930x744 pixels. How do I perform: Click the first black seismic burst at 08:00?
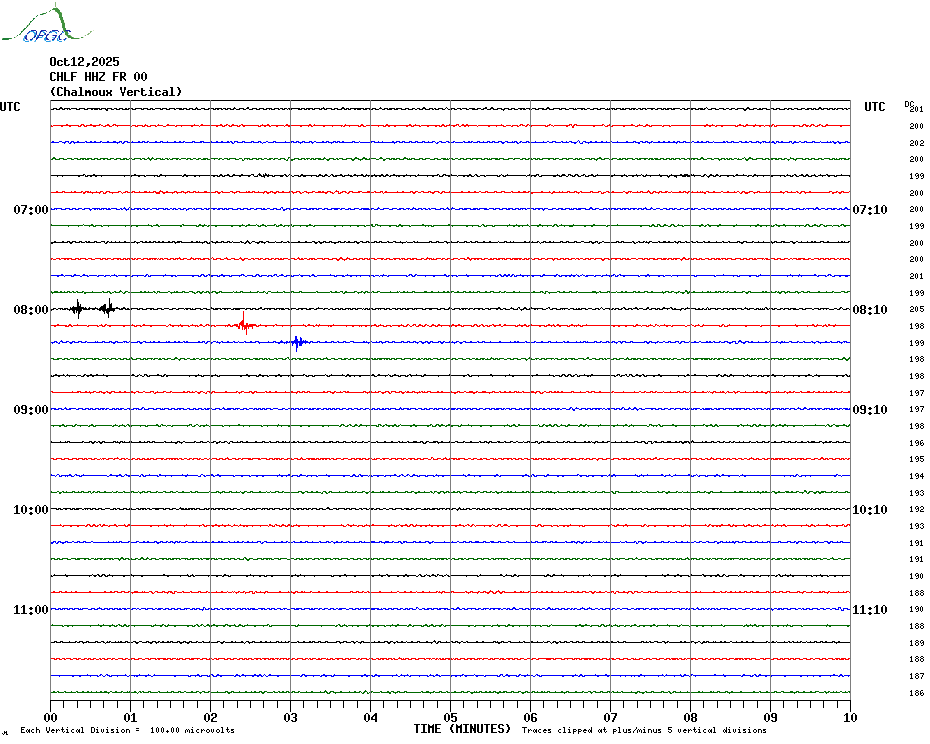pyautogui.click(x=77, y=308)
